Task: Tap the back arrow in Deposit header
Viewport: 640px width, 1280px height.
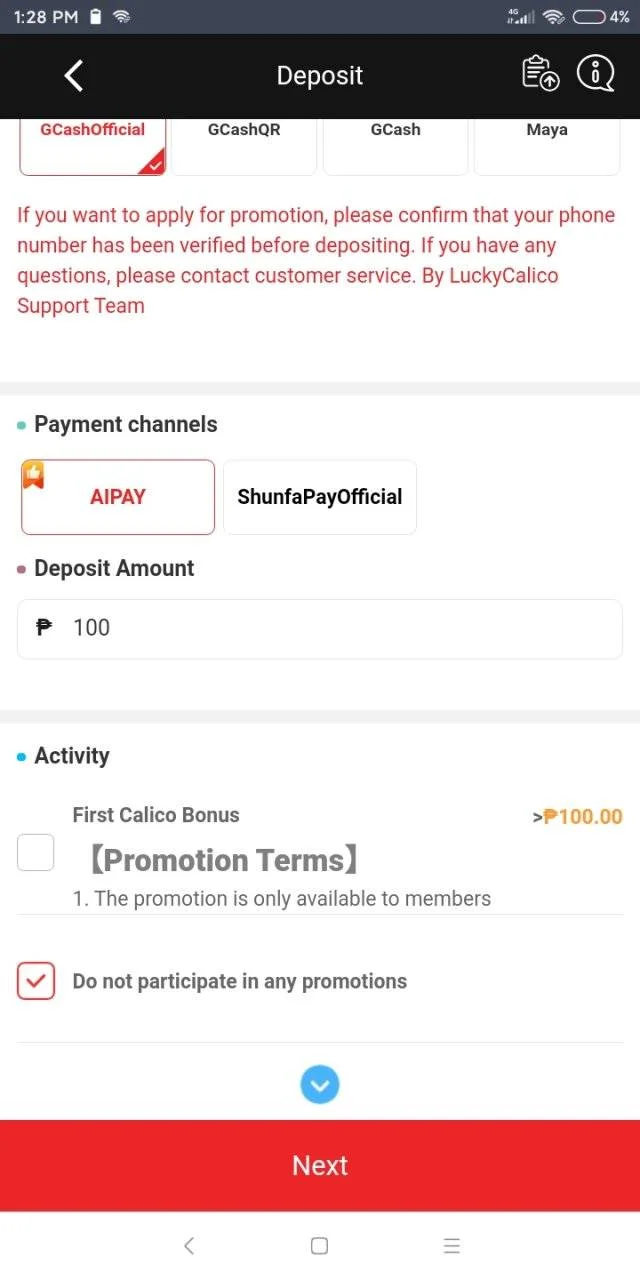Action: pos(73,76)
